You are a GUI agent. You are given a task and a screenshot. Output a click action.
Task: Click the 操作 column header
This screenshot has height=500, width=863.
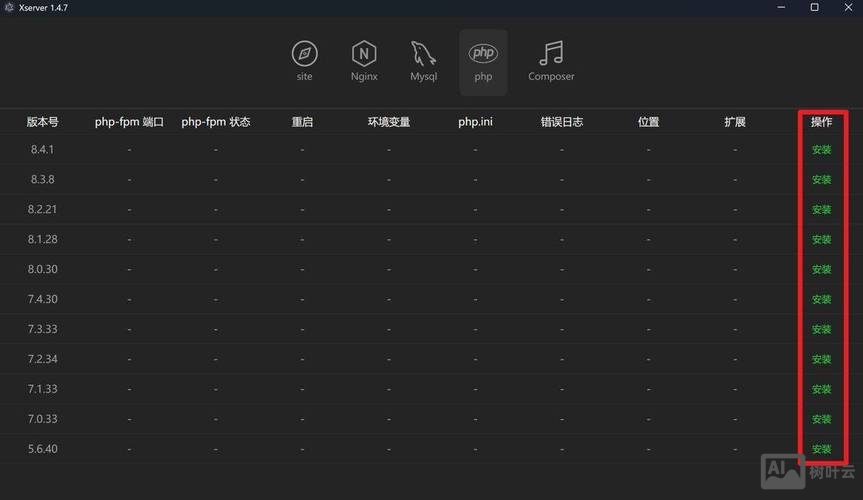tap(821, 122)
